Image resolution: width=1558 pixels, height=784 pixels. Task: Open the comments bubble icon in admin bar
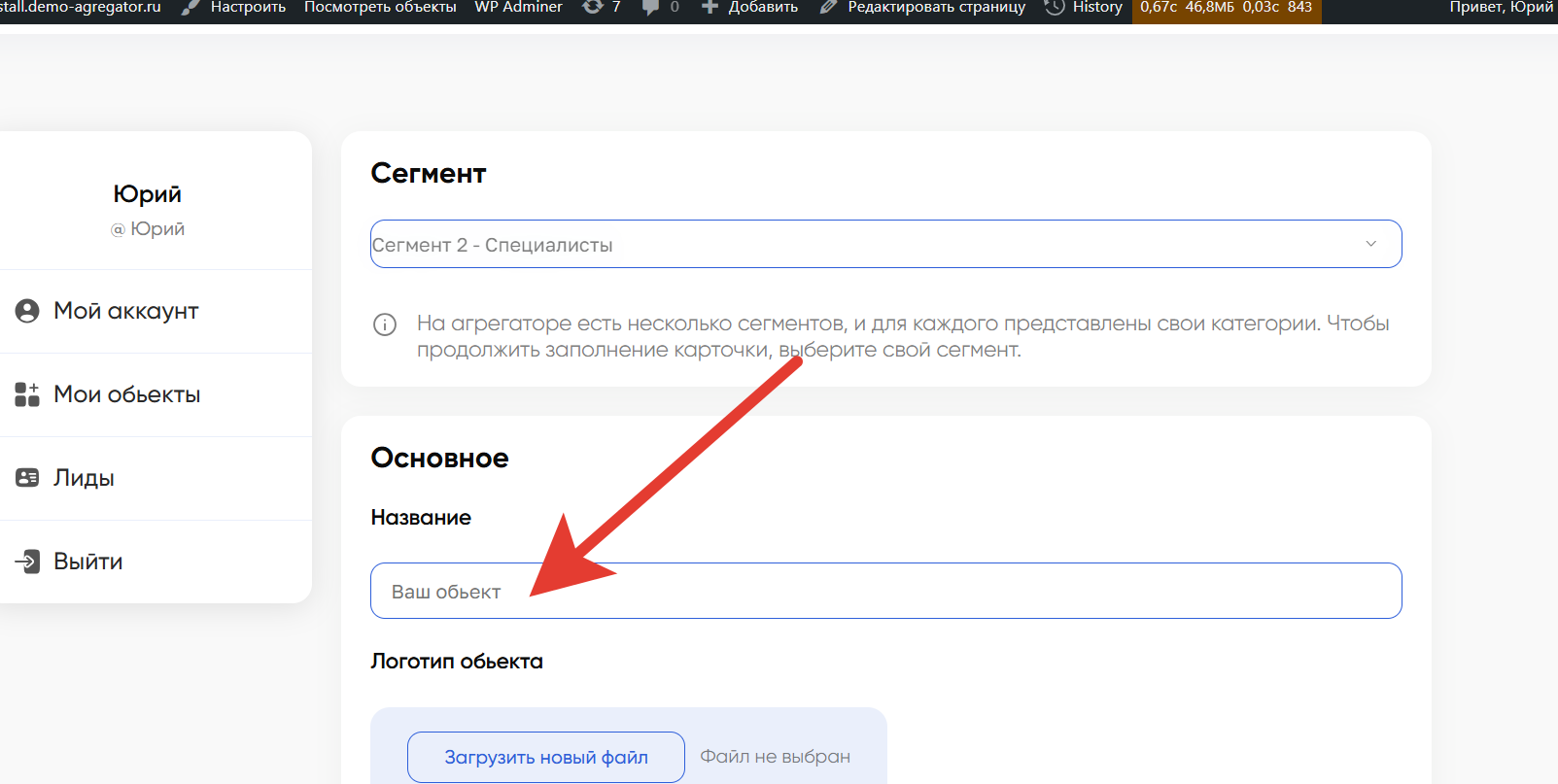point(651,8)
